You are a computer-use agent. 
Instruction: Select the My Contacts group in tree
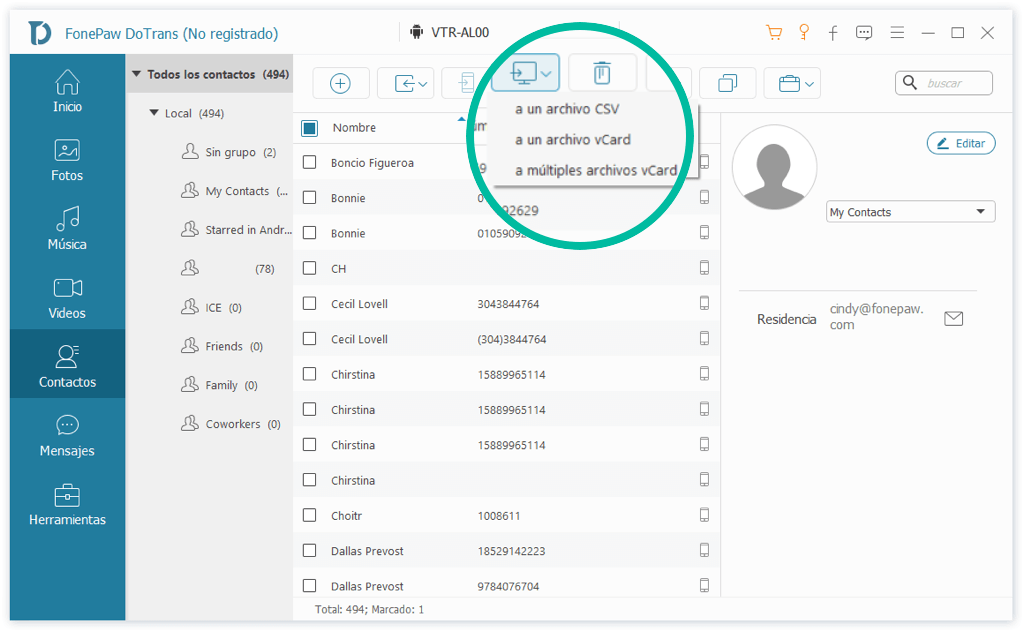tap(234, 191)
